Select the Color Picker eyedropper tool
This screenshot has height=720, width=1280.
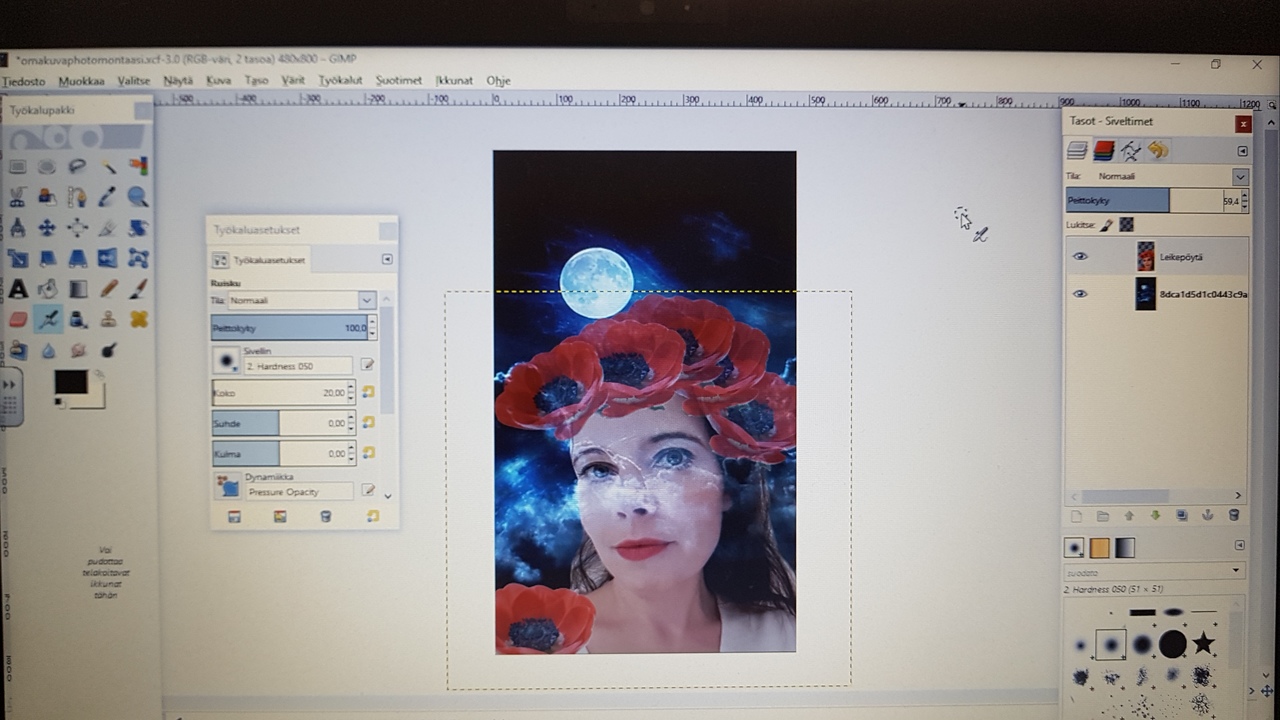[108, 197]
